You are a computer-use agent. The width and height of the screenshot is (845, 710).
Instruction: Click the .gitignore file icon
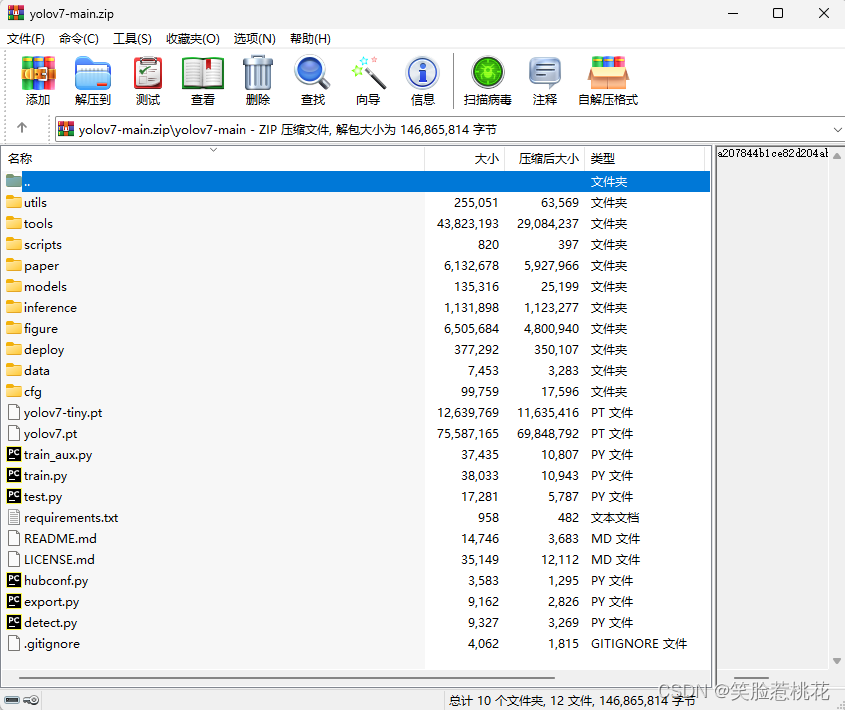click(x=14, y=643)
